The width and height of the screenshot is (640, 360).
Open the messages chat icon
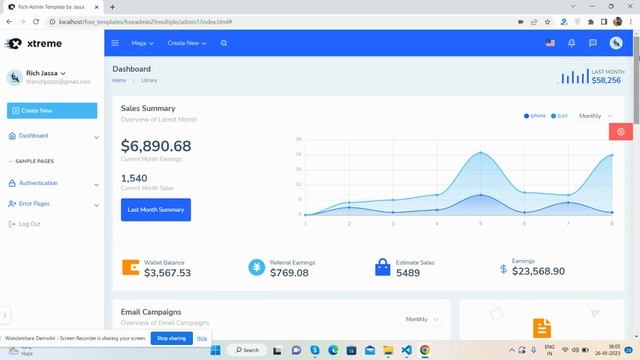click(593, 43)
